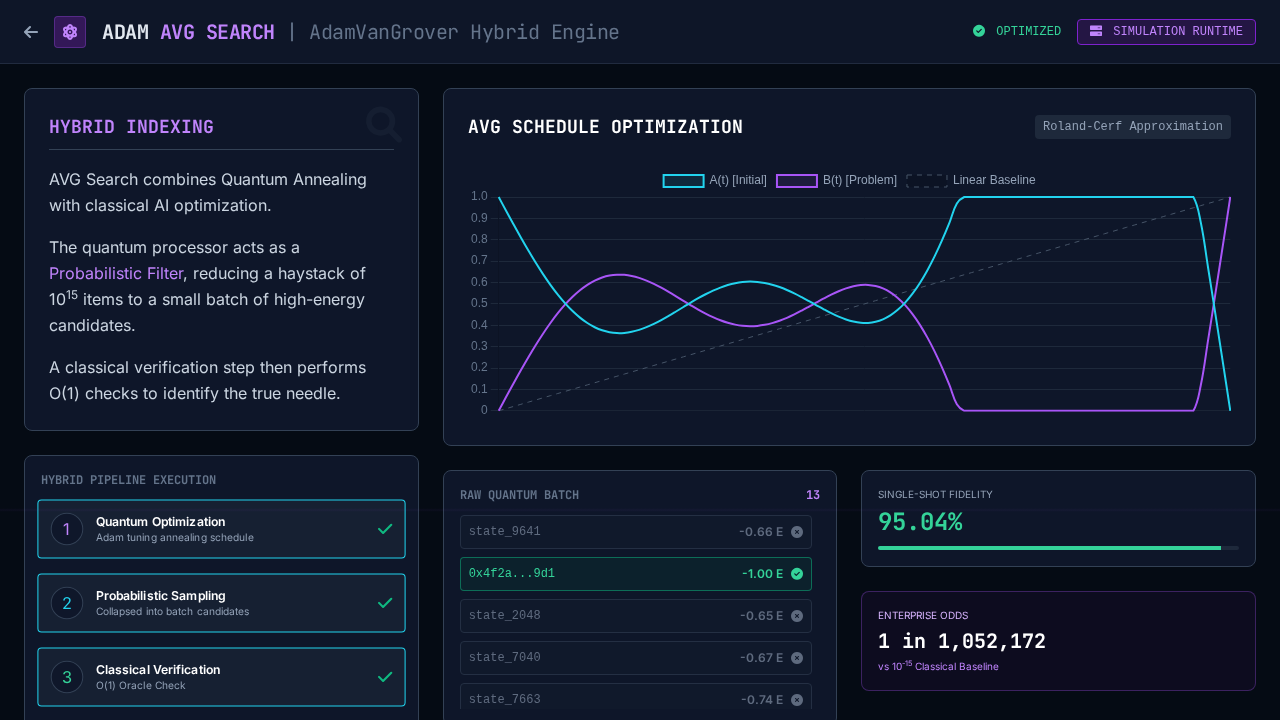Click the green check icon on 0x4f2a...9d1

[x=797, y=574]
